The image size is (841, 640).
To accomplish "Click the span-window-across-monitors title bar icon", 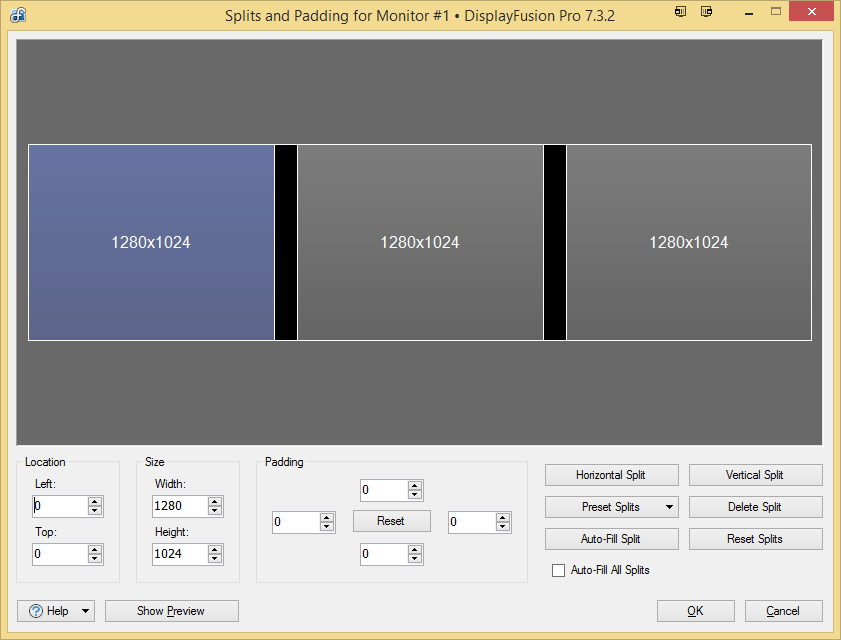I will coord(707,12).
